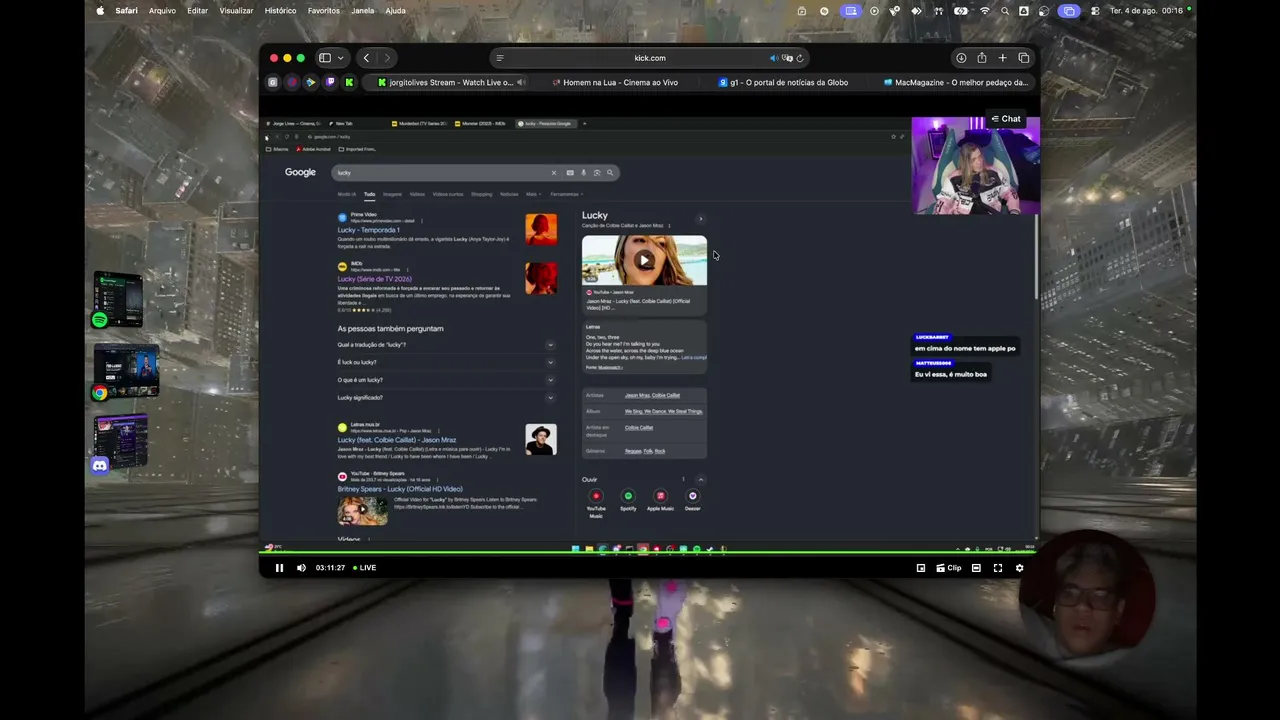Open battery status in menu bar
This screenshot has width=1280, height=720.
coord(961,11)
